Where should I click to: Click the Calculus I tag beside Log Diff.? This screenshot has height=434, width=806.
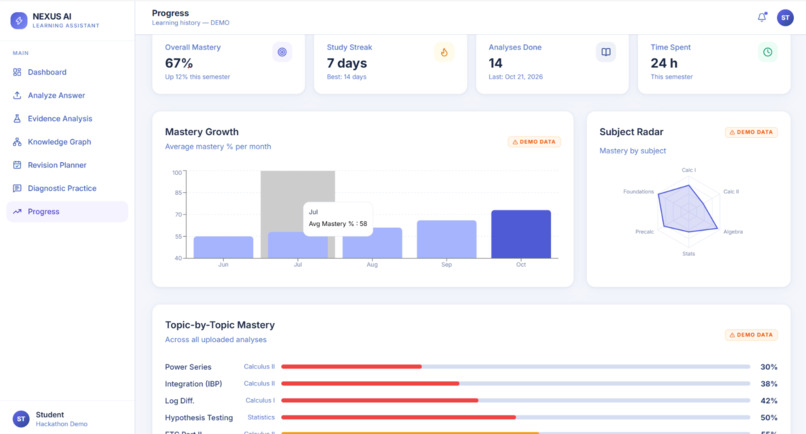coord(260,401)
